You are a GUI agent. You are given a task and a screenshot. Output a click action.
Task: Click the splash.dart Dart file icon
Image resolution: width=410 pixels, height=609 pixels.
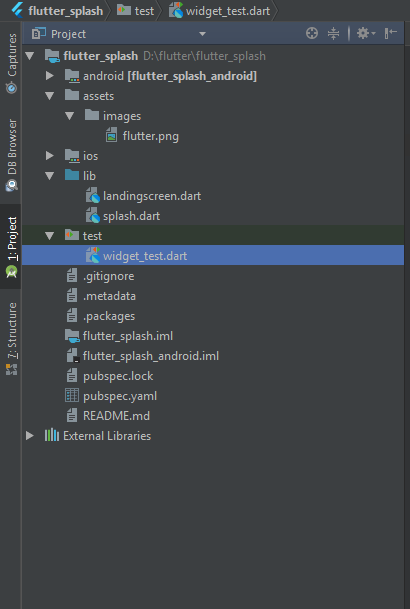click(x=93, y=215)
